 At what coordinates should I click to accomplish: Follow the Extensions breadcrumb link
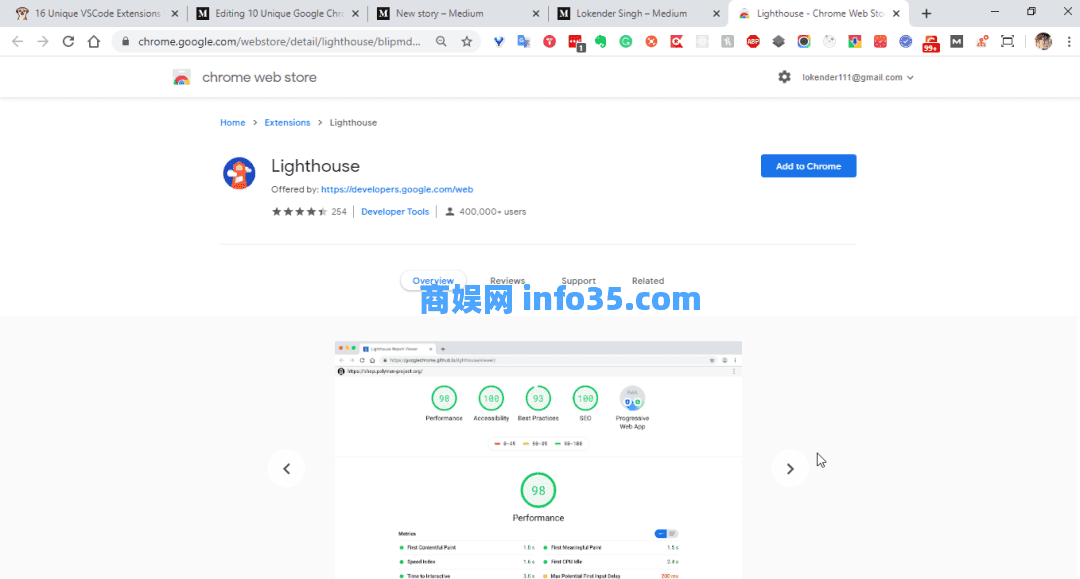coord(287,123)
